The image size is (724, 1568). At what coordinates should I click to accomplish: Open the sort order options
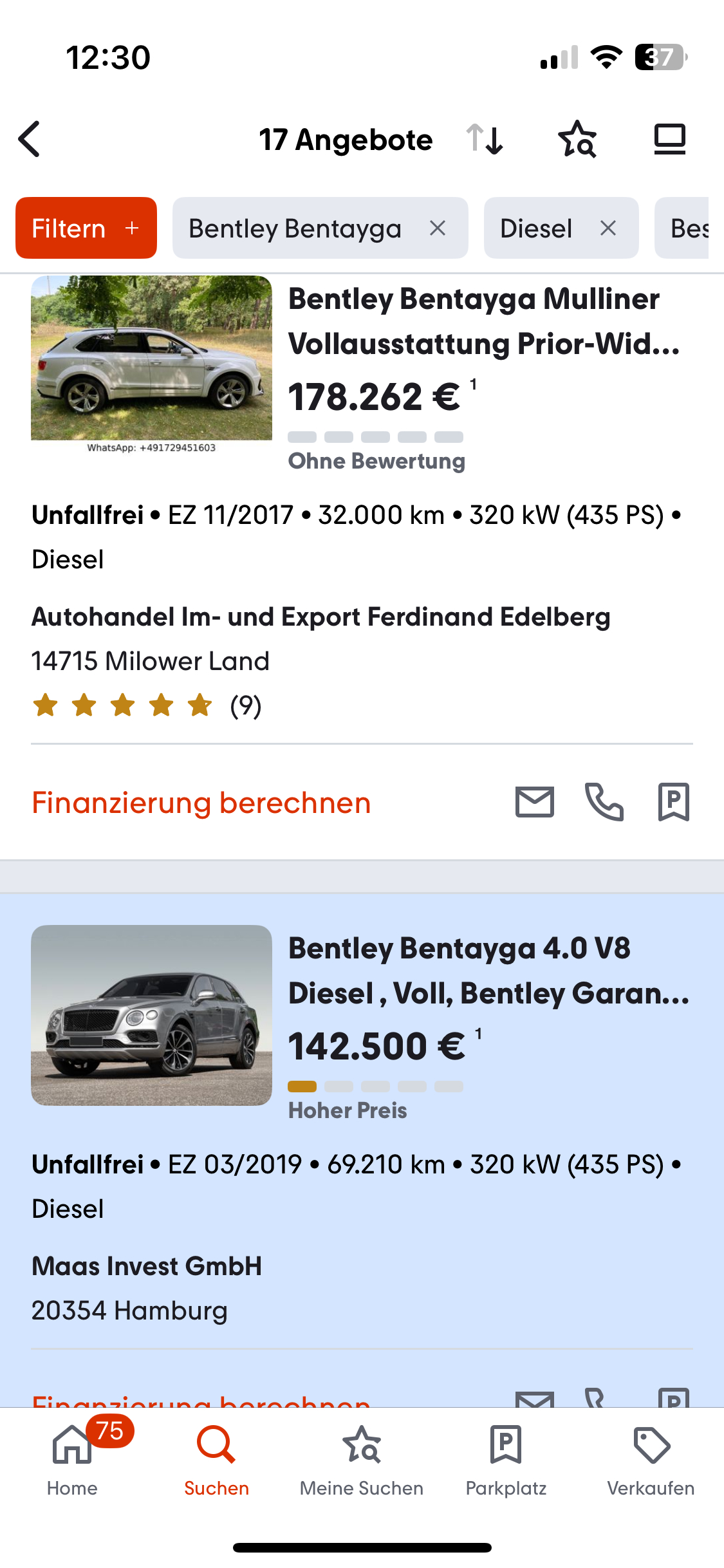[x=485, y=139]
